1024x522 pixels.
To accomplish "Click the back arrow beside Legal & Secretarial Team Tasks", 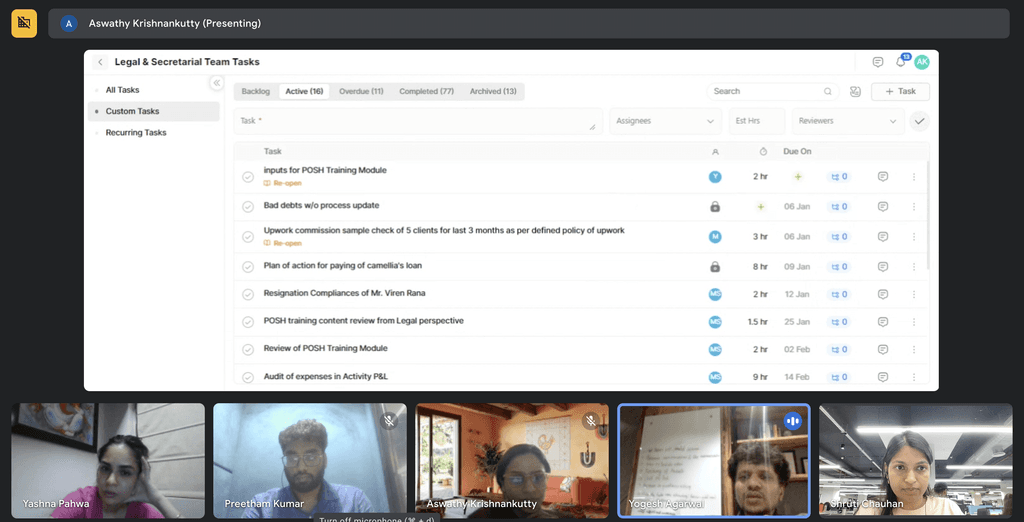I will click(x=100, y=62).
